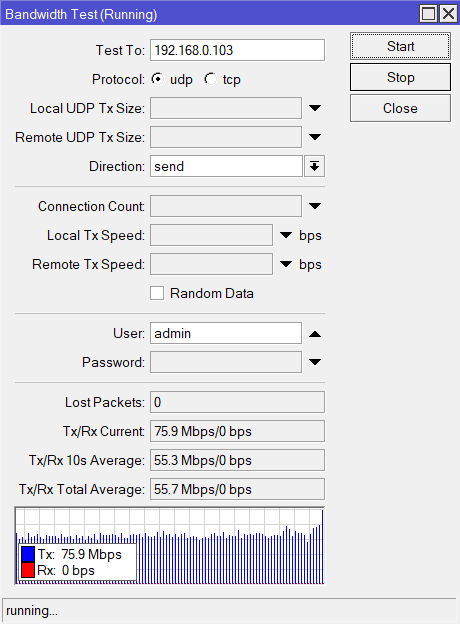The width and height of the screenshot is (460, 624).
Task: Stop the running bandwidth test
Action: pos(400,77)
